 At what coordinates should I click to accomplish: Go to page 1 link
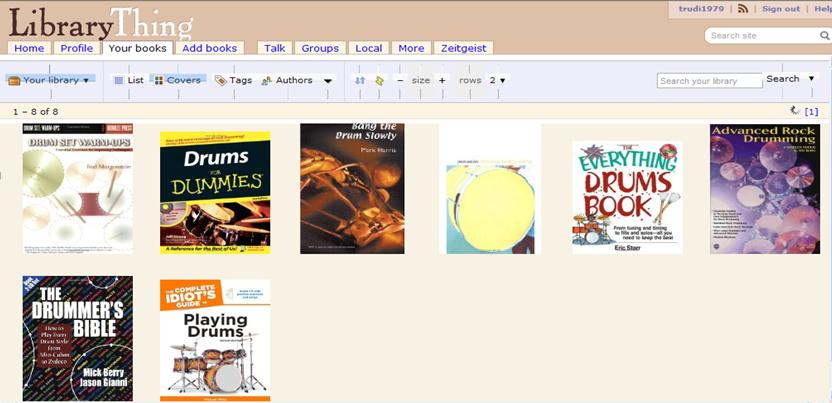(811, 111)
